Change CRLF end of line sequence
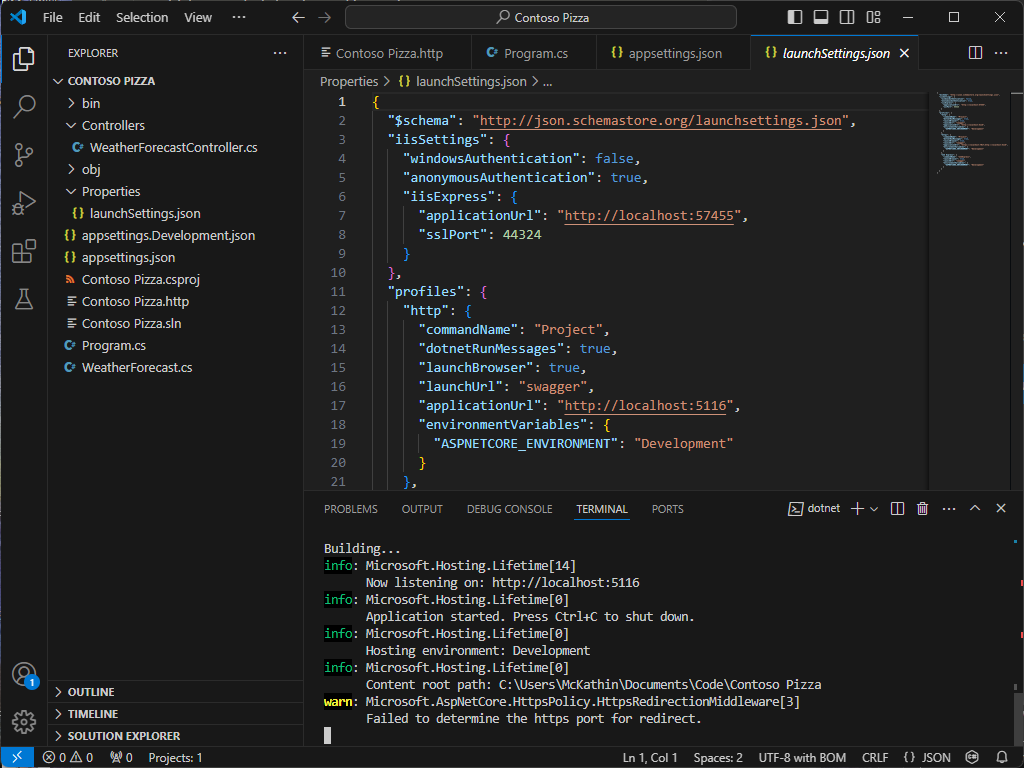The width and height of the screenshot is (1024, 768). [874, 758]
